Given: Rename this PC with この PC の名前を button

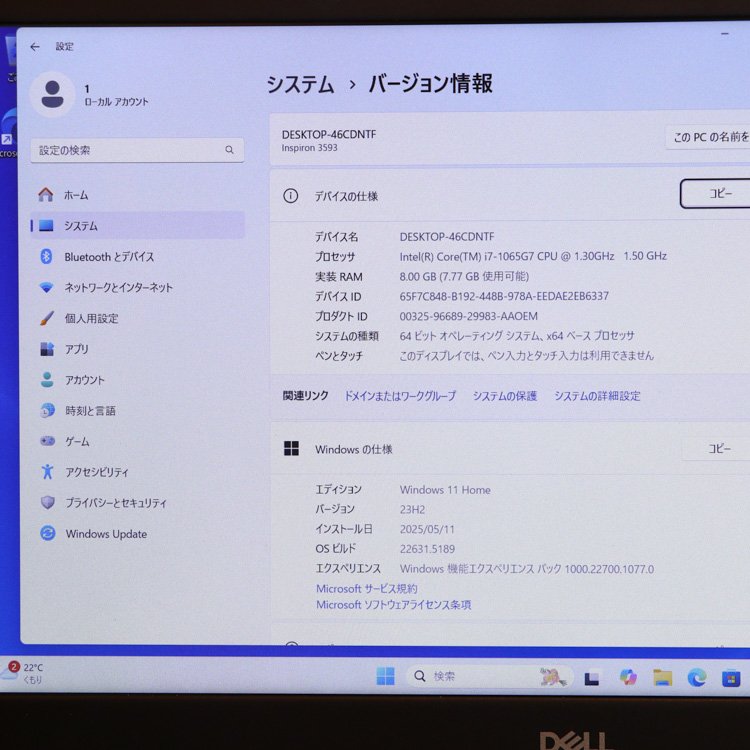Looking at the screenshot, I should 710,137.
